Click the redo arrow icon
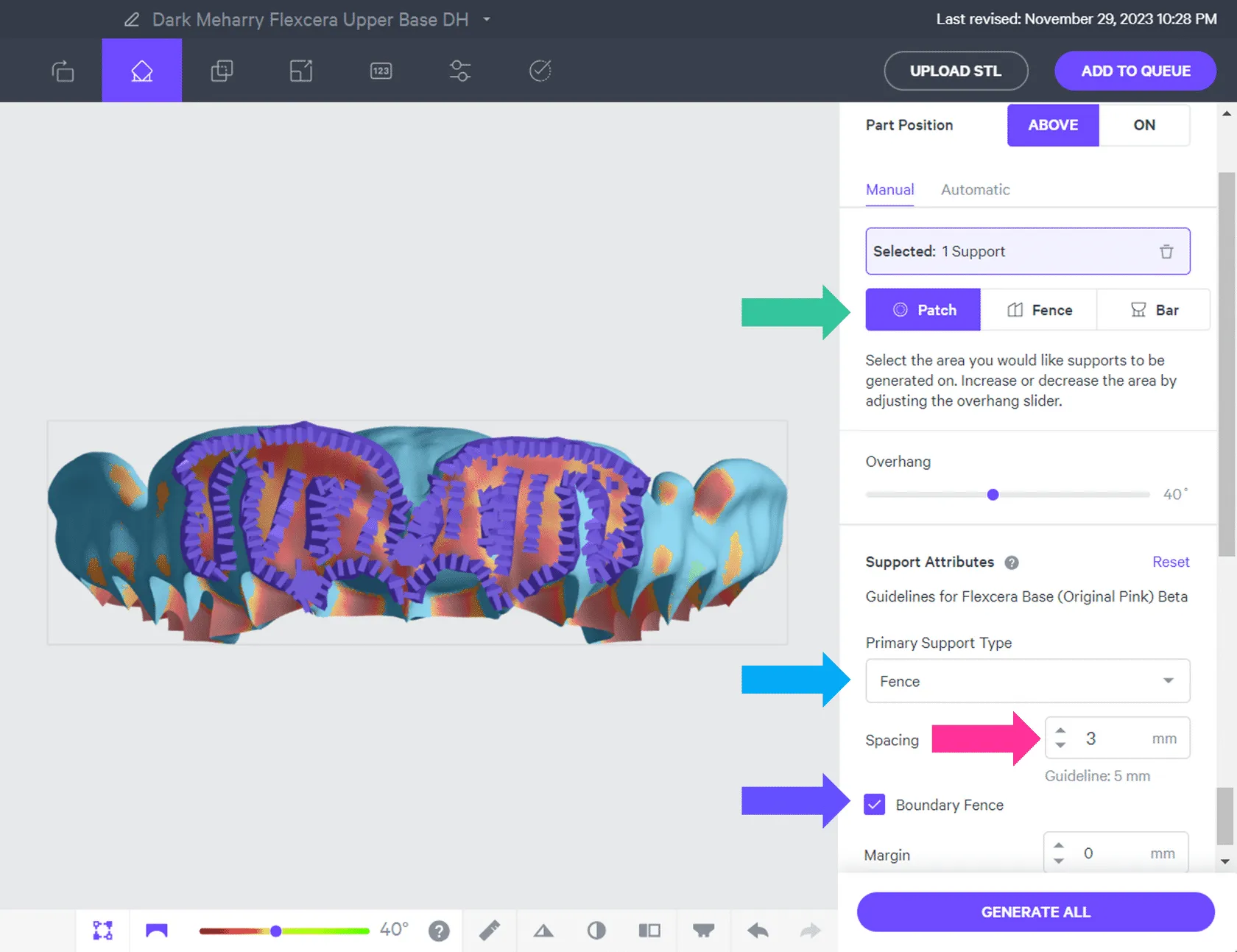Image resolution: width=1237 pixels, height=952 pixels. tap(810, 931)
